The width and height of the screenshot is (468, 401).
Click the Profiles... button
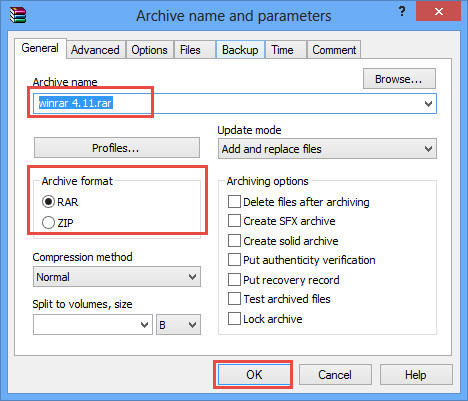117,148
